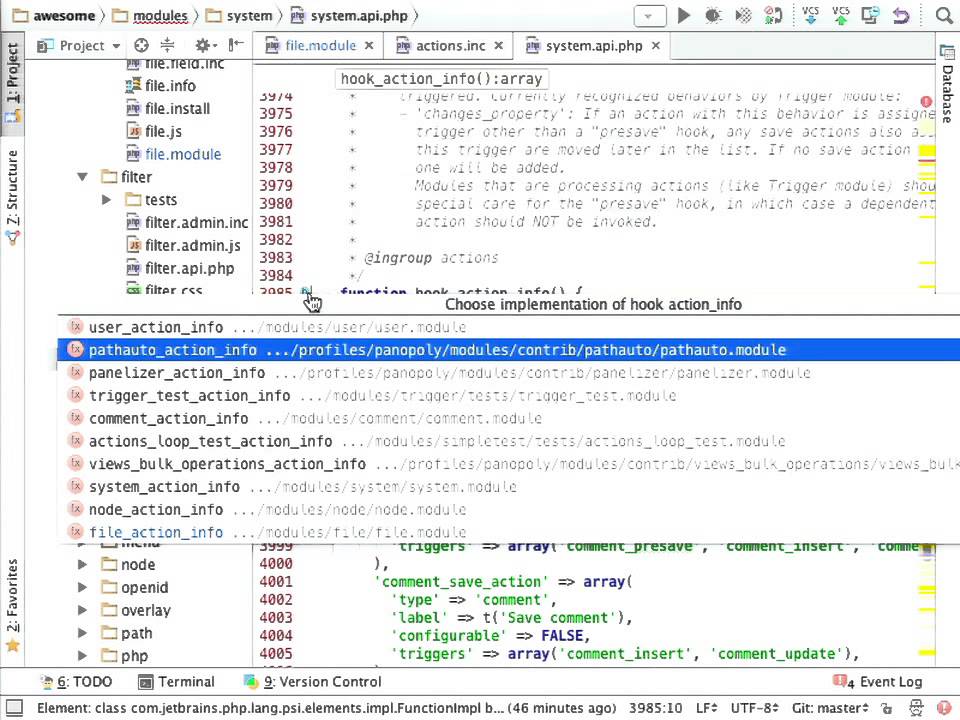This screenshot has height=720, width=960.
Task: Choose user_action_info implementation
Action: pos(508,327)
